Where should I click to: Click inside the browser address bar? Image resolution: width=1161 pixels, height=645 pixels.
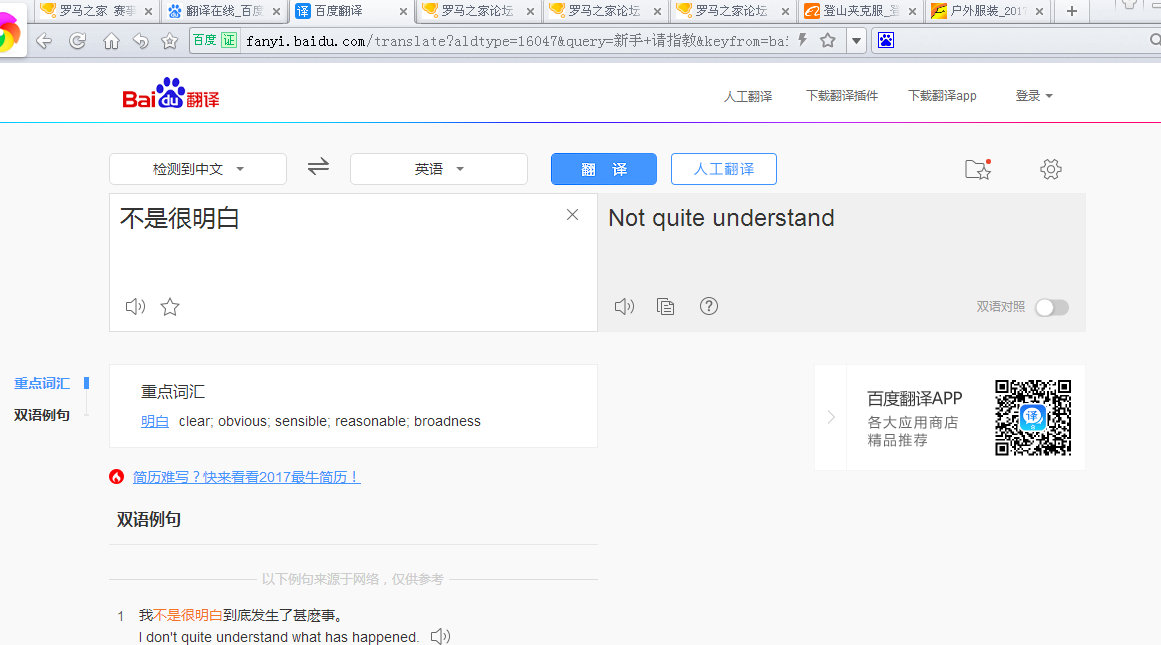pyautogui.click(x=500, y=42)
